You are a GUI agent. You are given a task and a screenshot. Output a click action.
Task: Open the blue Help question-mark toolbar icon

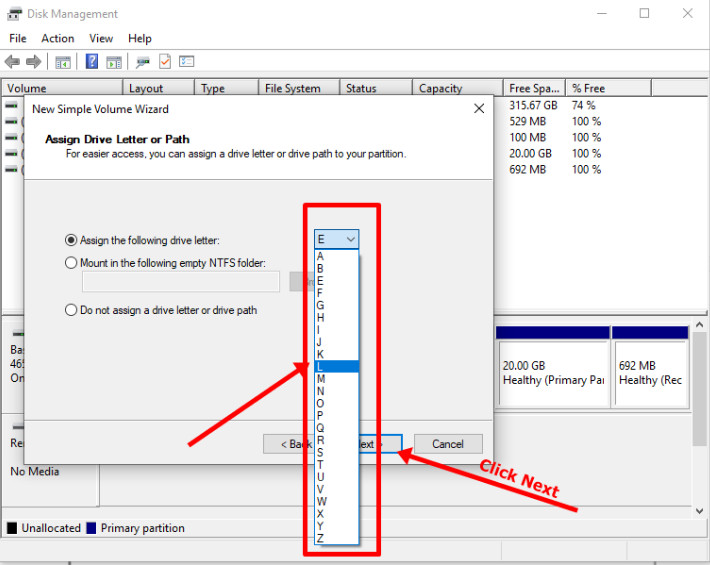tap(91, 61)
